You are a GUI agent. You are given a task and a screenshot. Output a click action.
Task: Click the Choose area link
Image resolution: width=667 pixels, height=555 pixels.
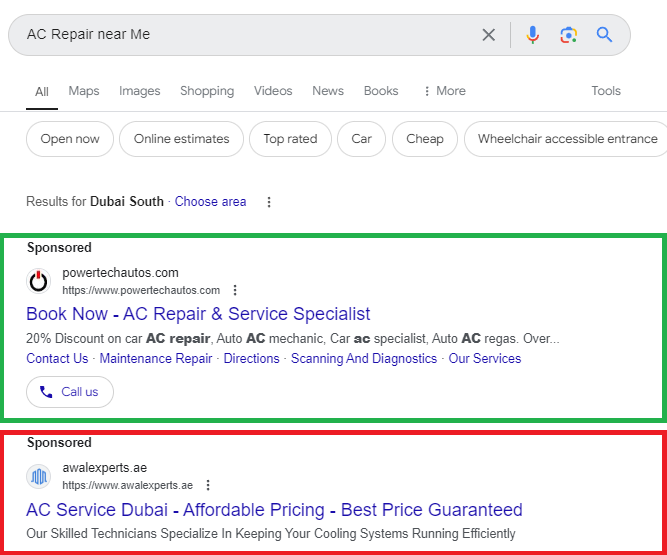point(210,201)
